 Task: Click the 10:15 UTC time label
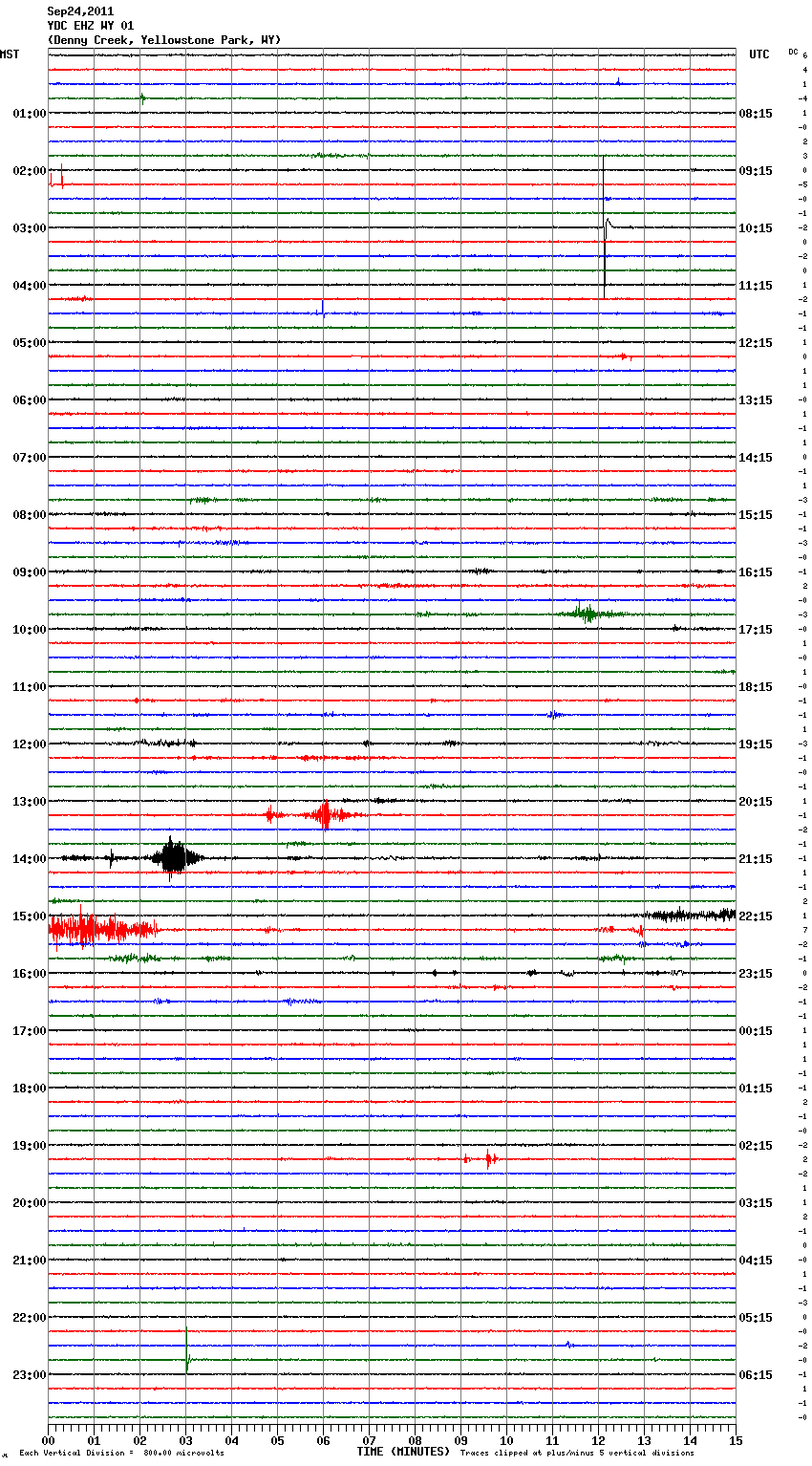756,228
